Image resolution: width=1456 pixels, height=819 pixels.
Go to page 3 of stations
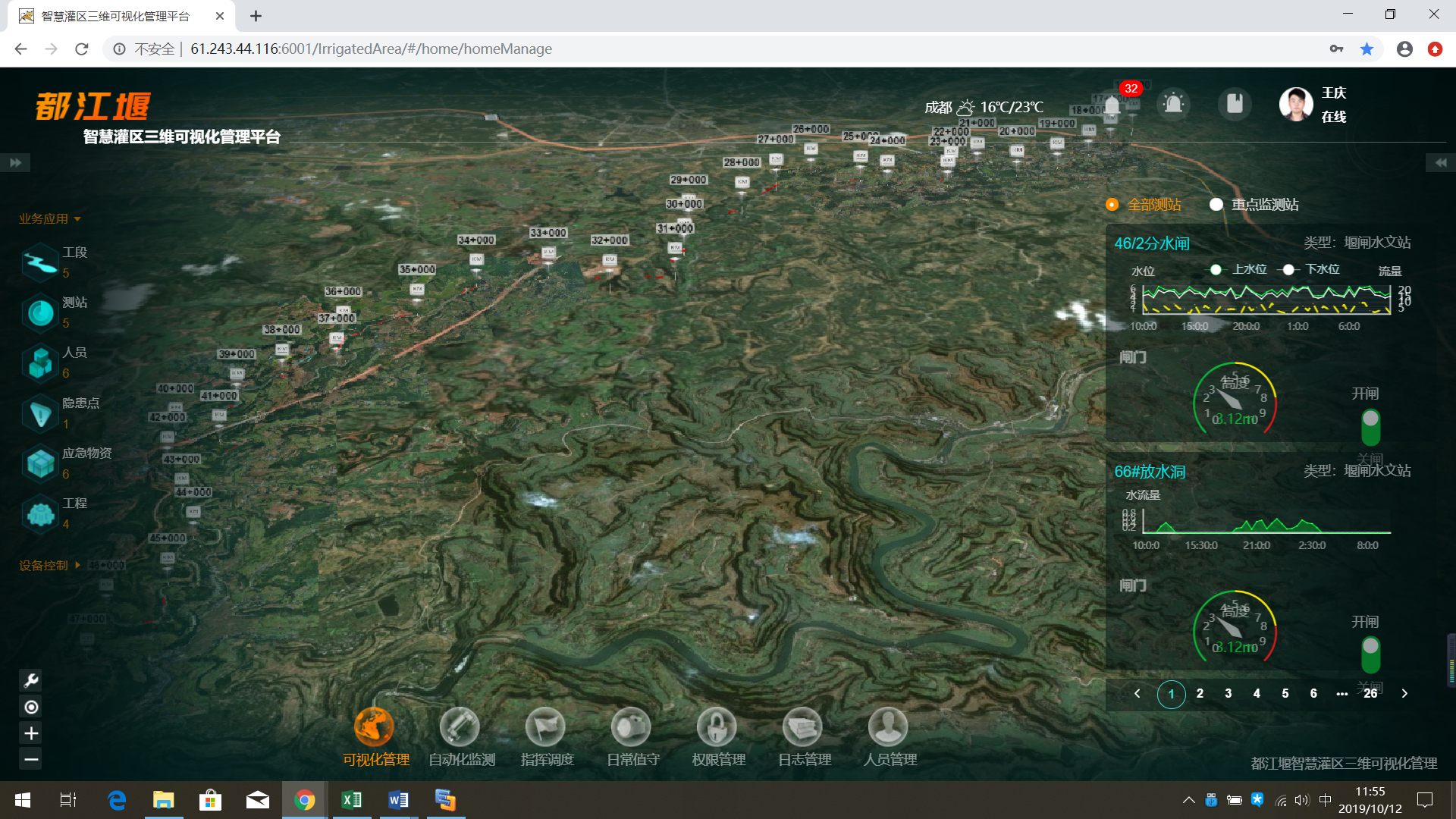pos(1228,693)
